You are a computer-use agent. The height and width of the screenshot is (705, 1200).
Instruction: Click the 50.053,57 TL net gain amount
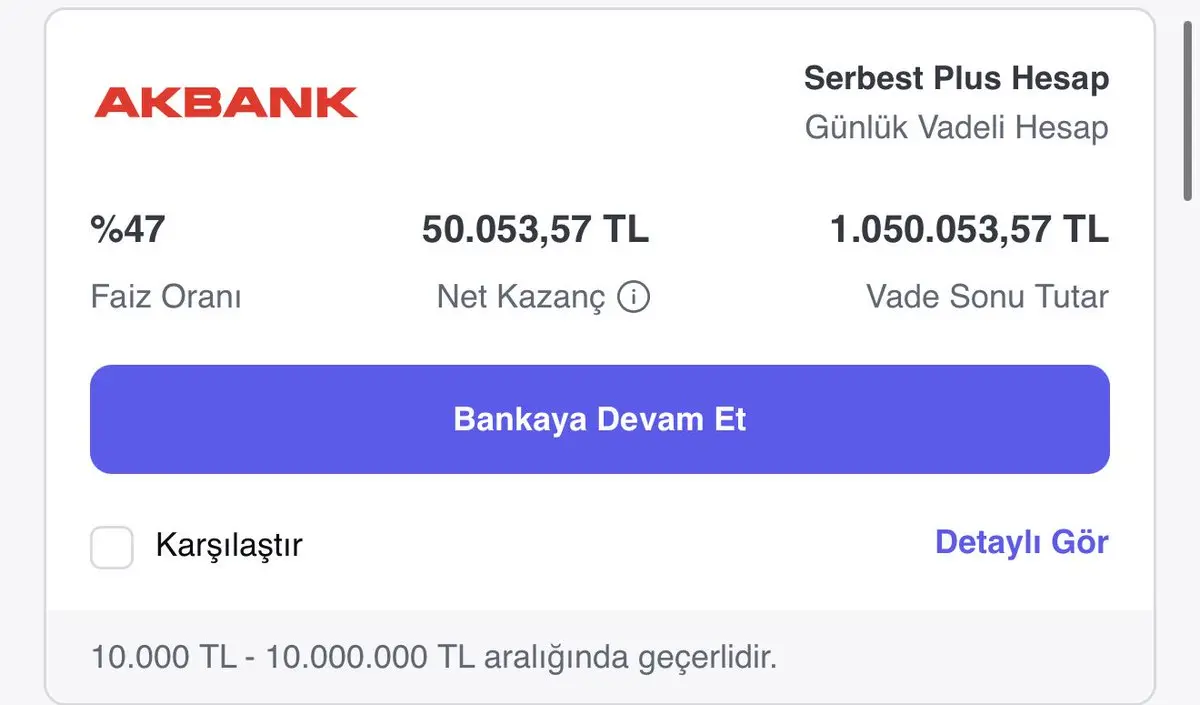(x=536, y=230)
